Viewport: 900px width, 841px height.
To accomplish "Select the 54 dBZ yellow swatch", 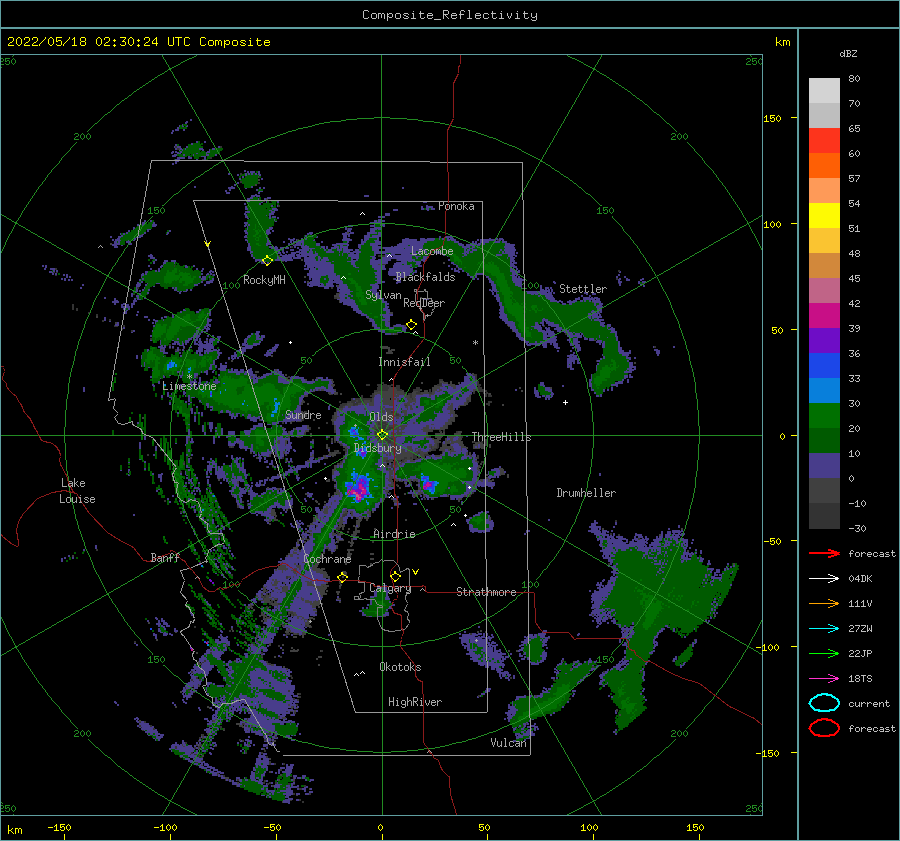I will (824, 215).
